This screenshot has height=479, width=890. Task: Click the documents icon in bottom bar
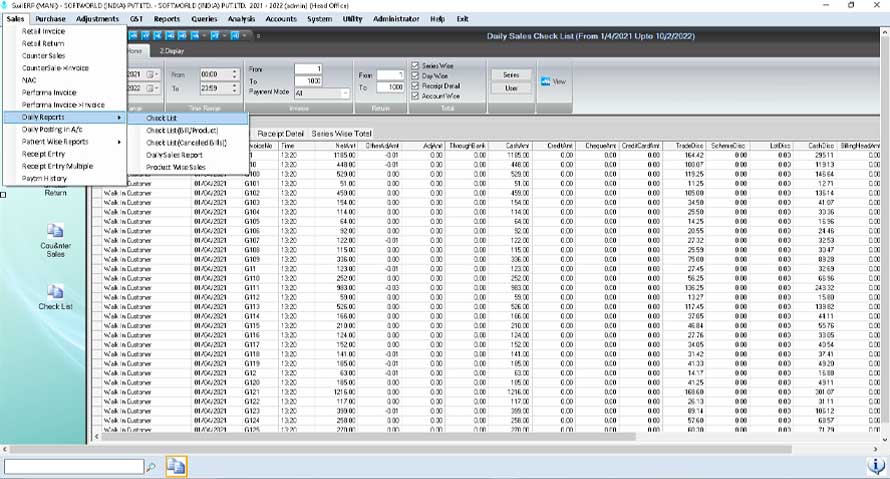tap(176, 465)
